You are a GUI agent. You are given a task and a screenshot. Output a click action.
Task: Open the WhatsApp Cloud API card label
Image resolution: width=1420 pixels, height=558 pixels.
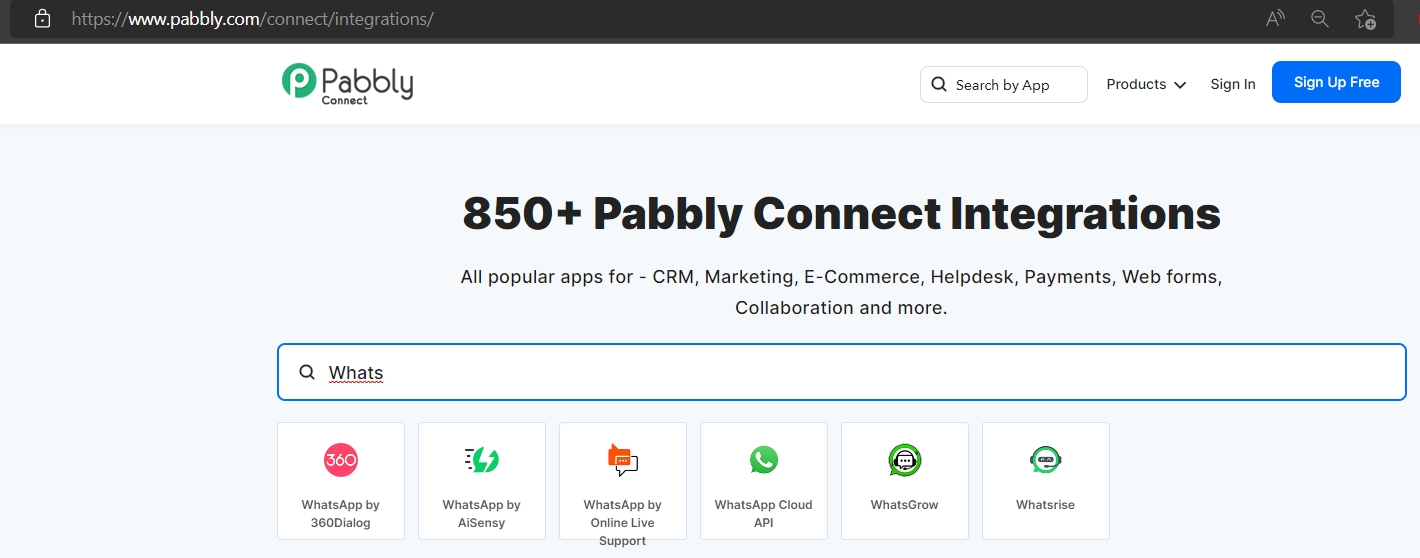[x=764, y=514]
